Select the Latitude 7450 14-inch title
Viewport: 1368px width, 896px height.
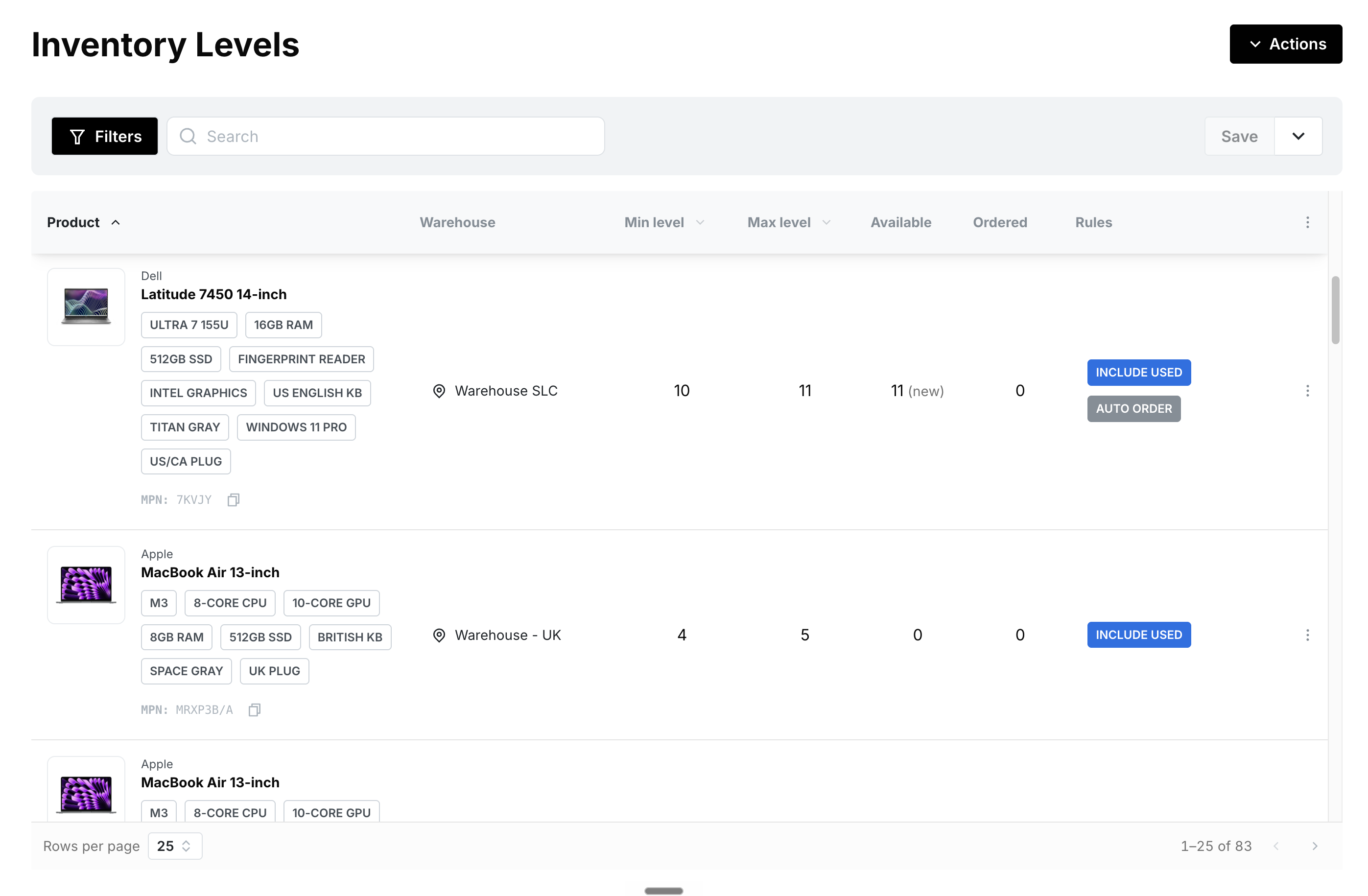point(214,294)
